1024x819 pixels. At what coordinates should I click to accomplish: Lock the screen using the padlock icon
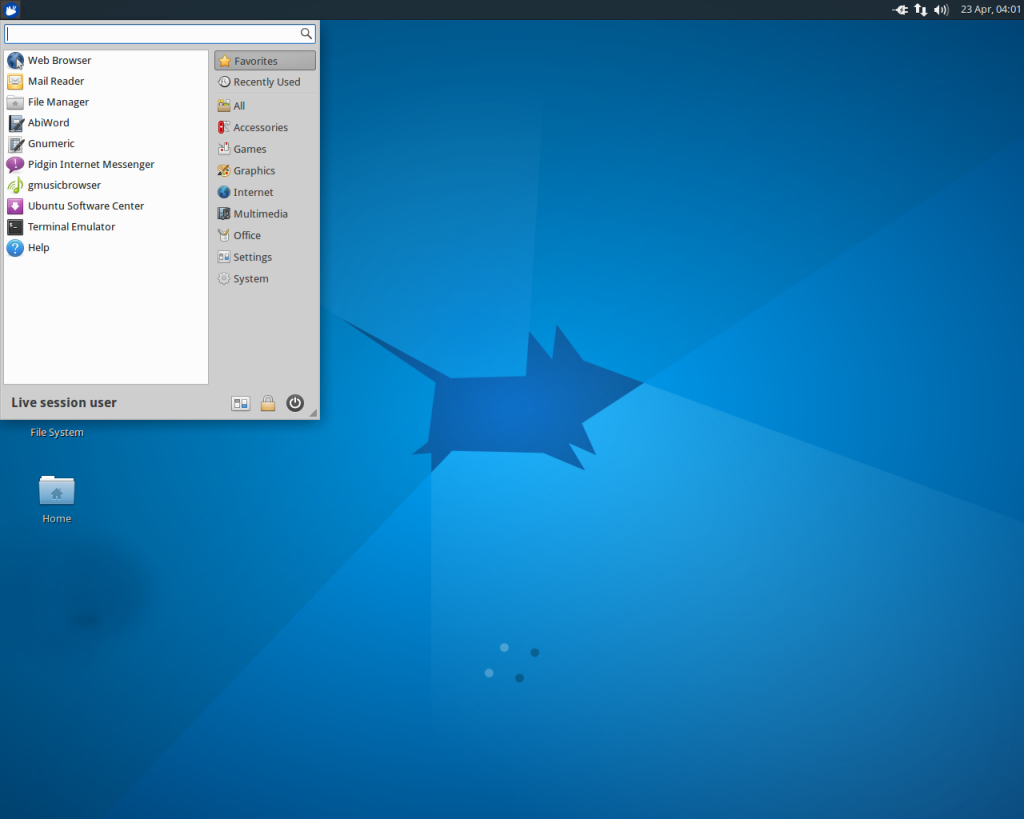click(268, 403)
